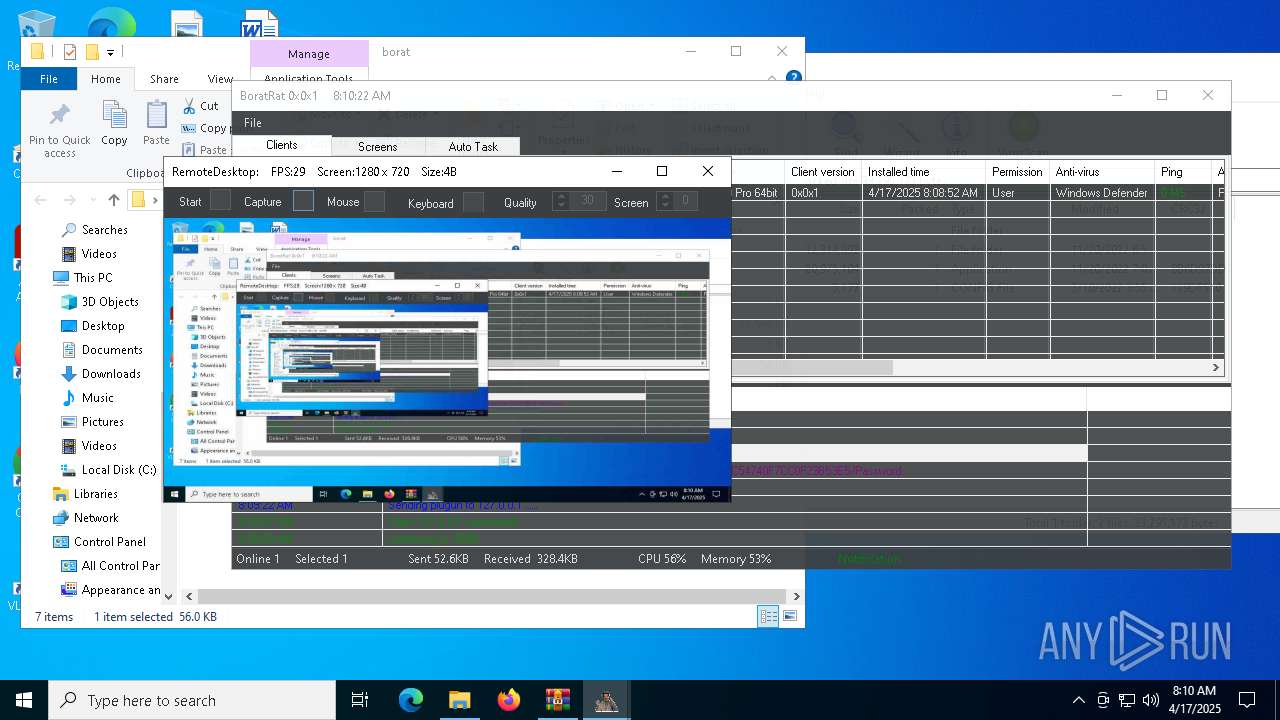Click the Paste shortcut icon

coord(189,150)
